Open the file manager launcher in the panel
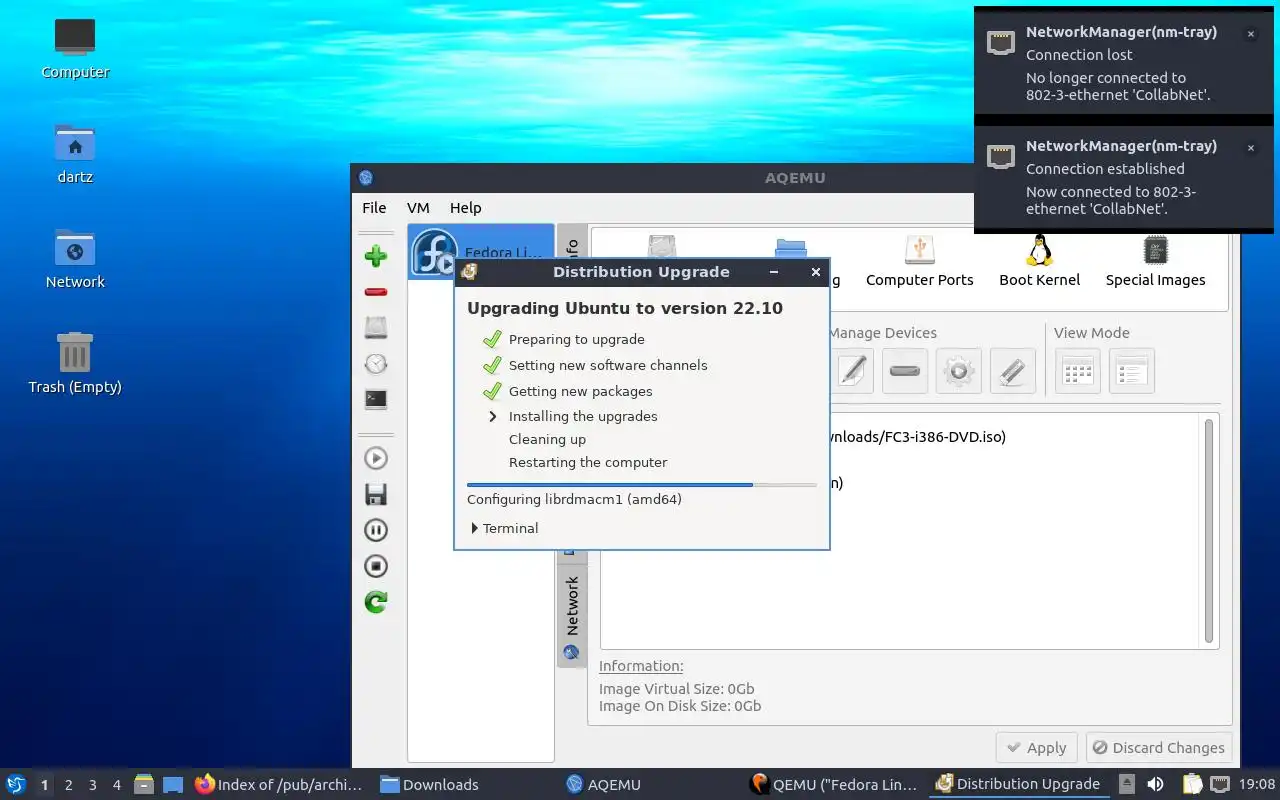The height and width of the screenshot is (800, 1280). [144, 784]
